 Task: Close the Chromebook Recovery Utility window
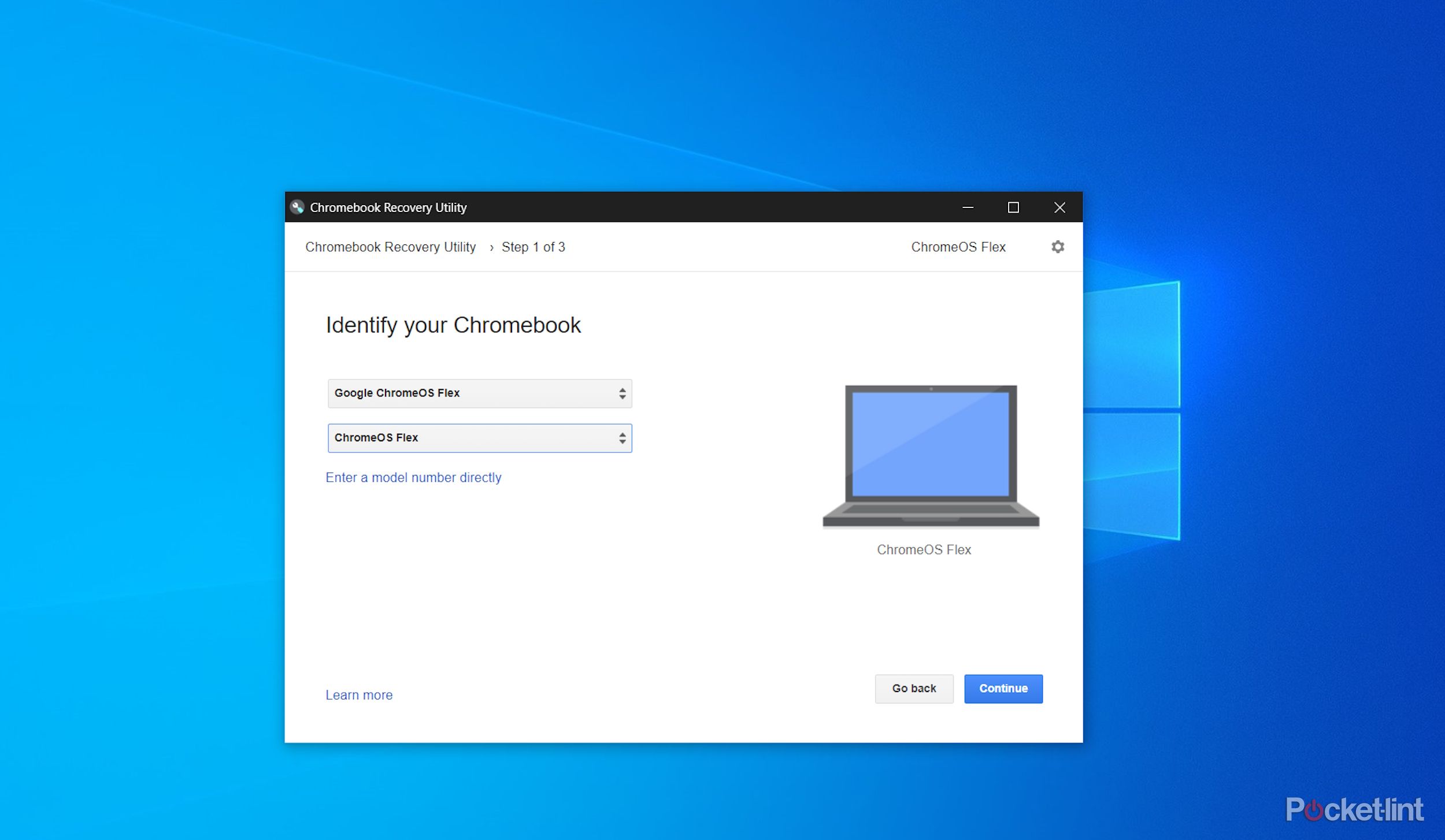1059,207
